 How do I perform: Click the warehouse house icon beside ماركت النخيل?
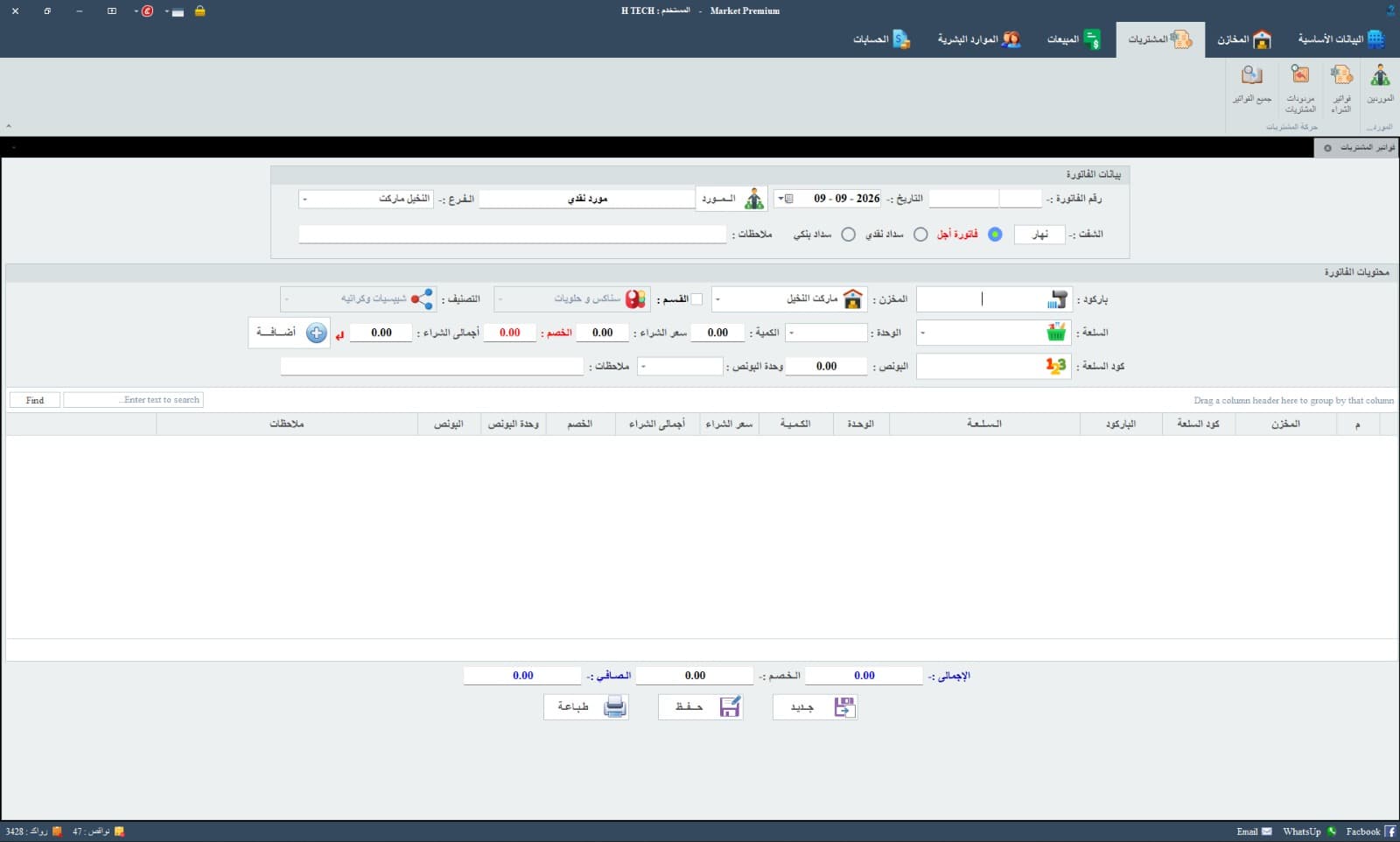tap(852, 299)
